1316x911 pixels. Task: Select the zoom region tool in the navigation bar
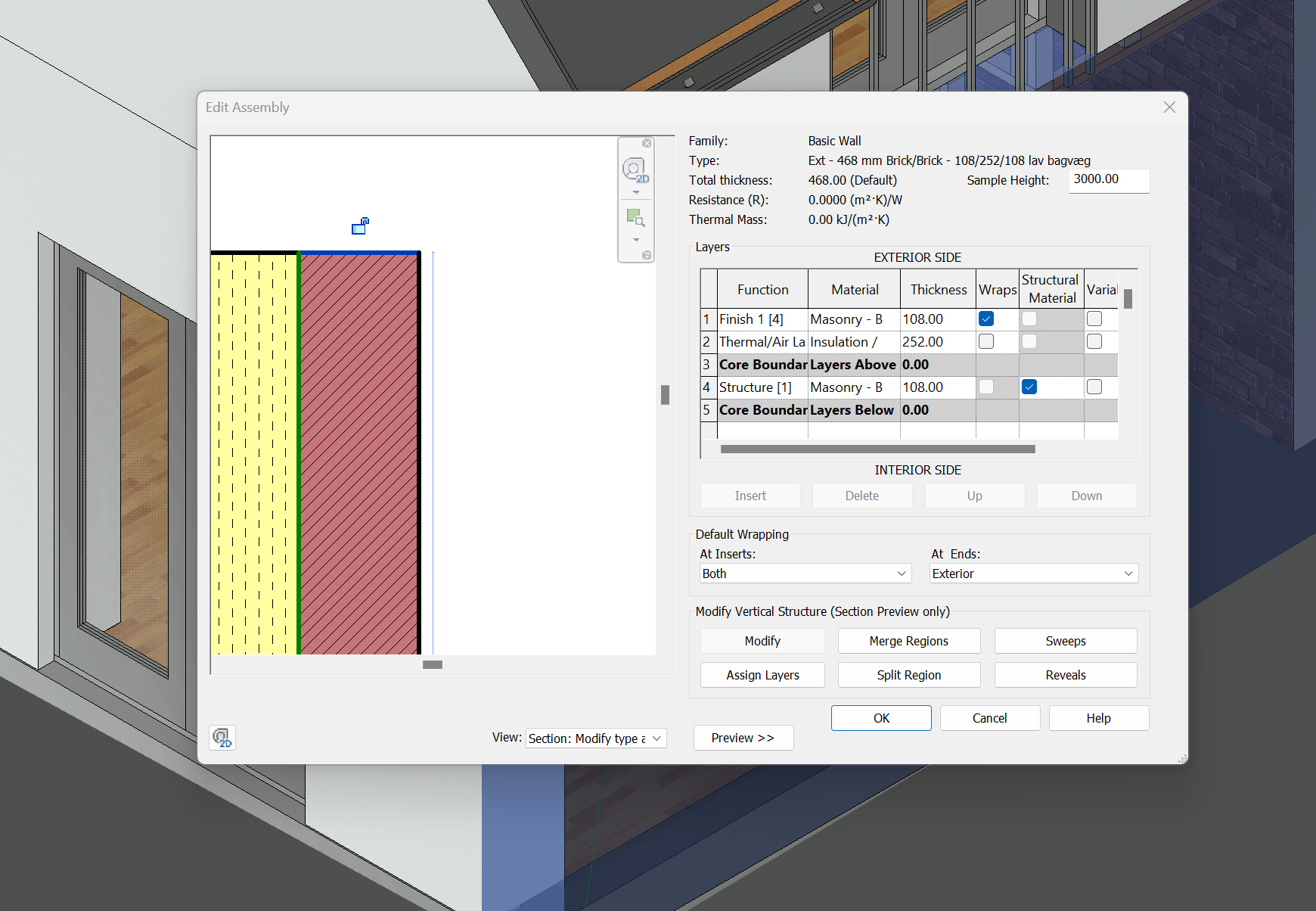coord(635,218)
